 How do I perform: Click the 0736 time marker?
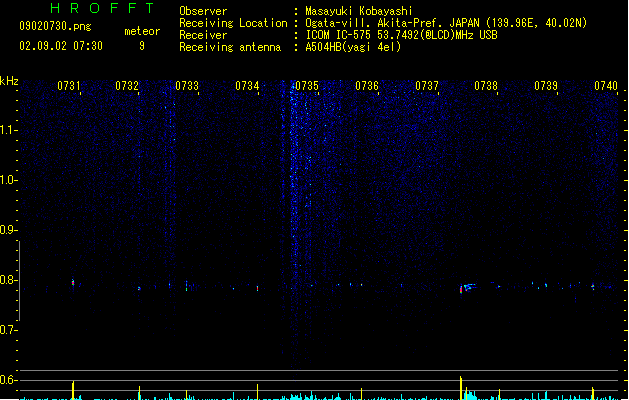(367, 86)
